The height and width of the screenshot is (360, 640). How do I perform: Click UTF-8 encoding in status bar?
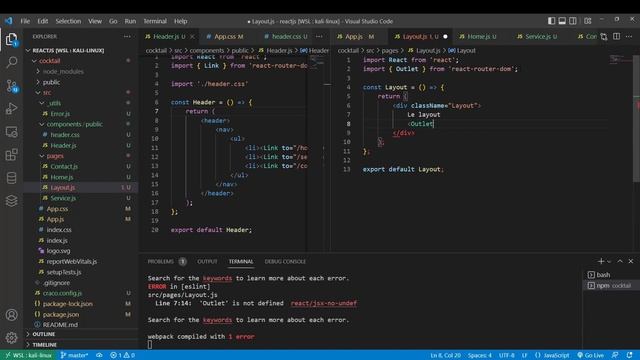tap(507, 355)
